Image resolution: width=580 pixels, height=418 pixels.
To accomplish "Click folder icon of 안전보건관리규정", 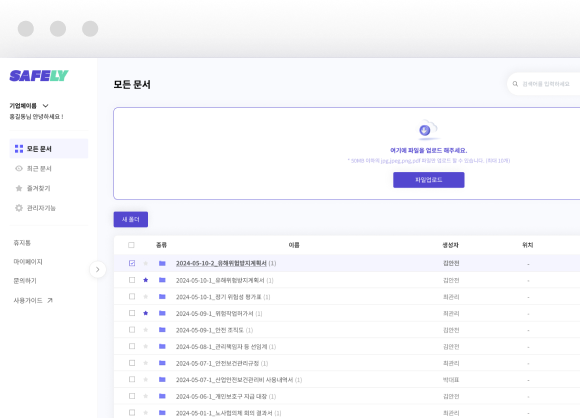I will coord(162,363).
